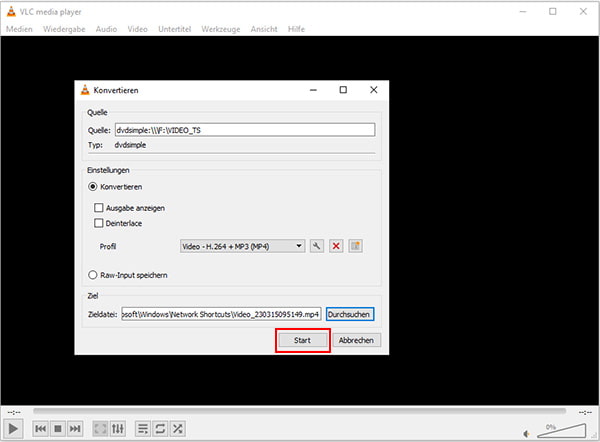The width and height of the screenshot is (600, 442).
Task: Click the Abbrechen button
Action: [356, 340]
